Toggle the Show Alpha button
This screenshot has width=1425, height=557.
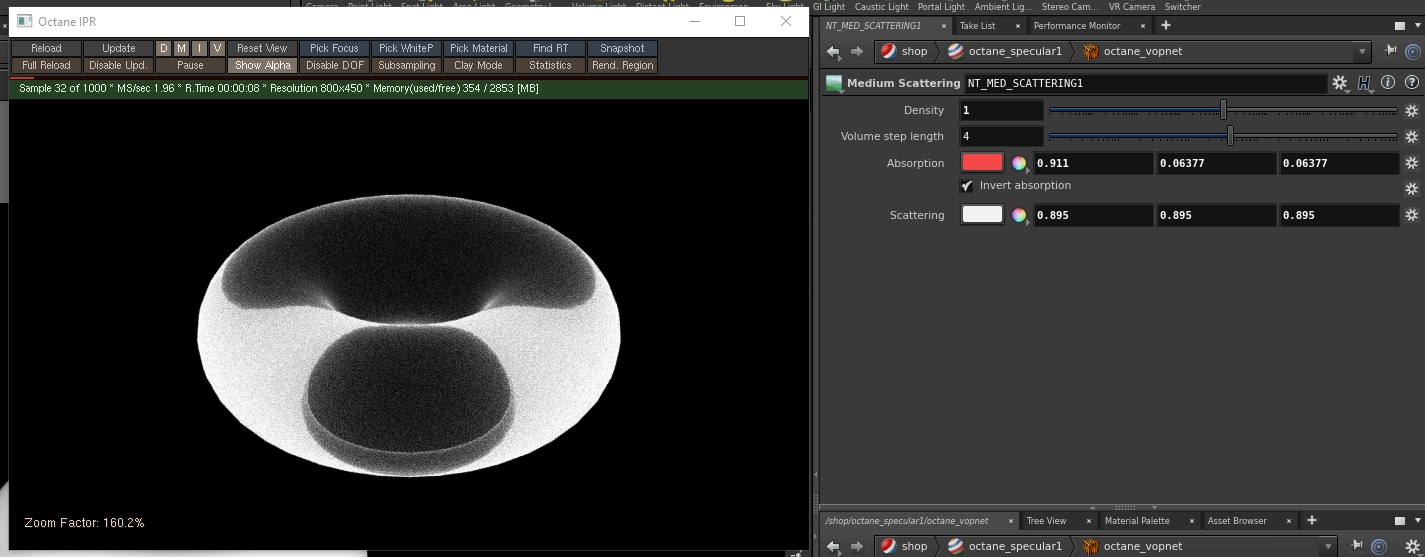[263, 66]
